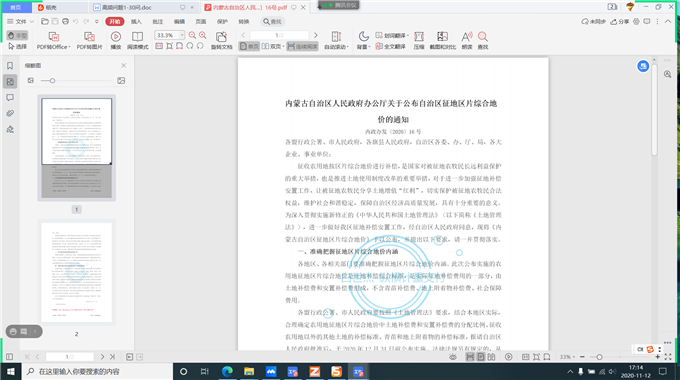Expand the quick access toolbar customize arrow

coord(97,21)
